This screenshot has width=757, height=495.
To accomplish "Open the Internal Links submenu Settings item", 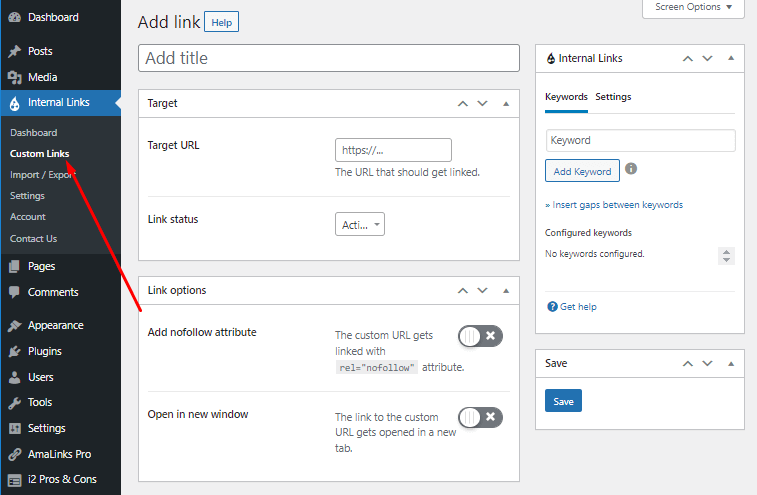I will [28, 196].
